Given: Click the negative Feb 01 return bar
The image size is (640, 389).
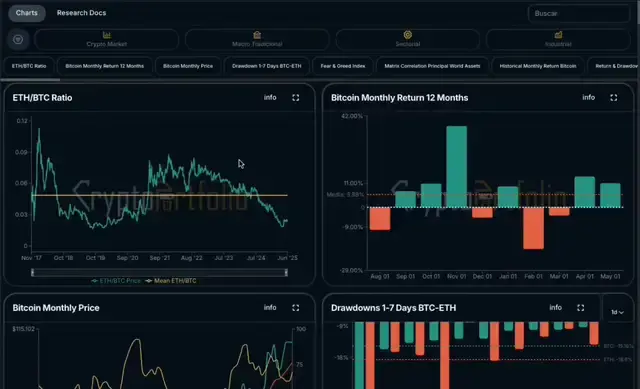Looking at the screenshot, I should tap(533, 228).
